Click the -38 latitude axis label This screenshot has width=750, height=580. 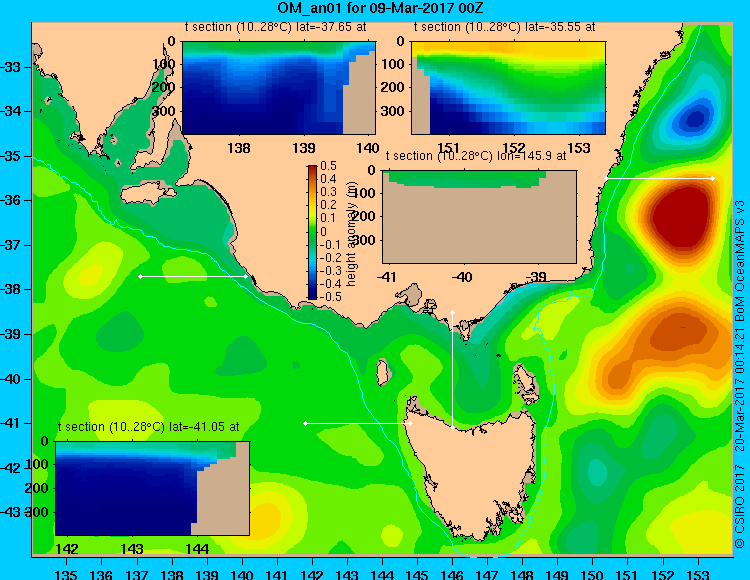click(x=11, y=289)
